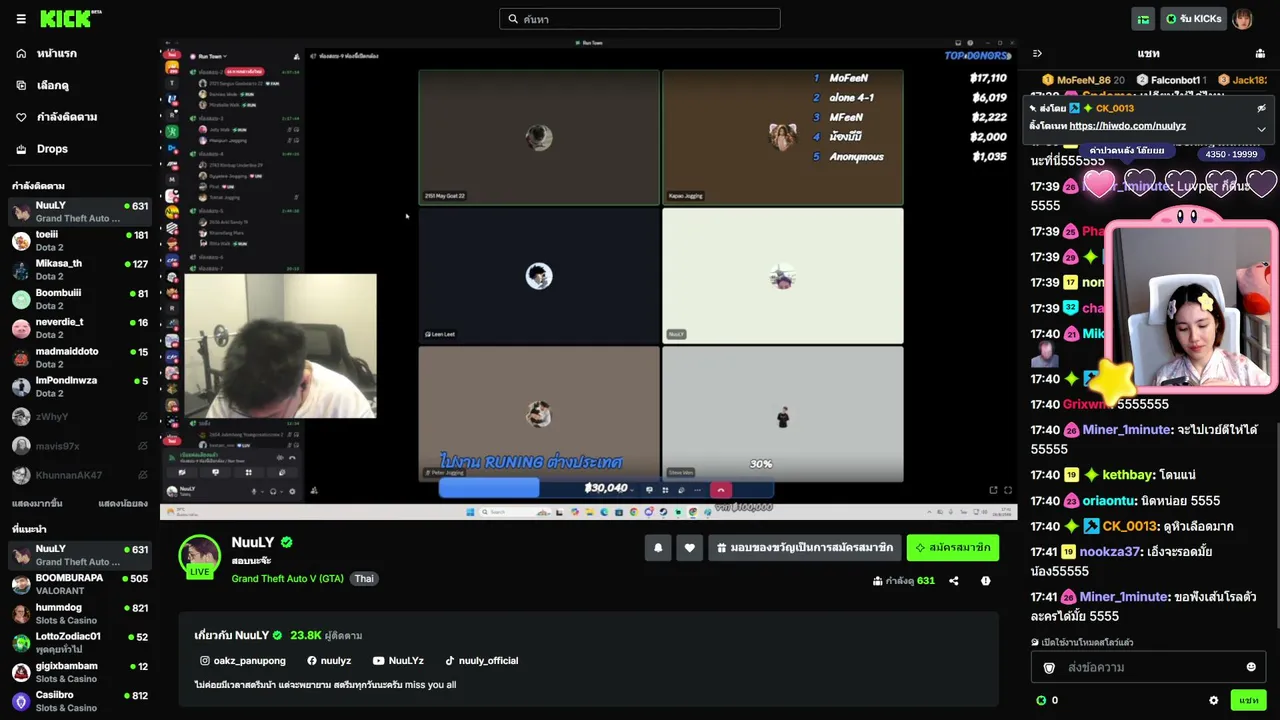Screen dimensions: 1280x720
Task: Open the chat viewers list icon
Action: pos(1260,53)
